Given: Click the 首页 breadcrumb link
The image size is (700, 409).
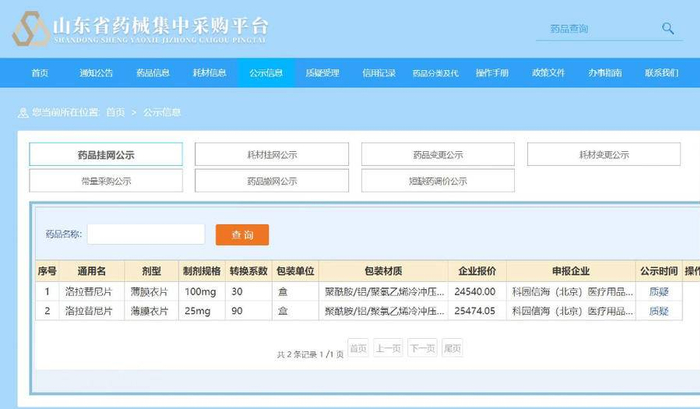Looking at the screenshot, I should tap(115, 112).
